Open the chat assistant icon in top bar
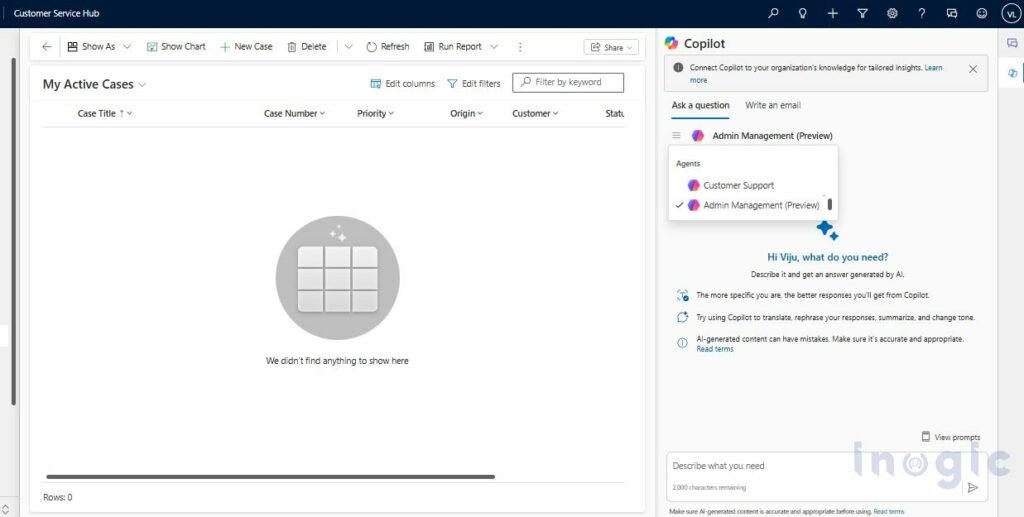 (x=952, y=13)
